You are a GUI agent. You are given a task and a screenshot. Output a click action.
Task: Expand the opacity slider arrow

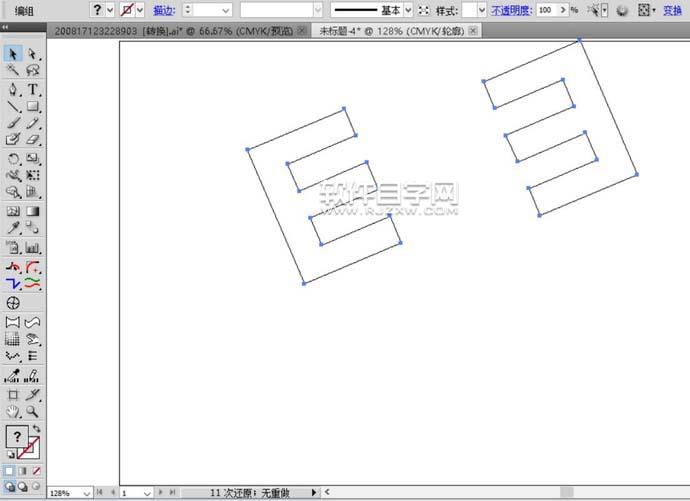pos(563,10)
